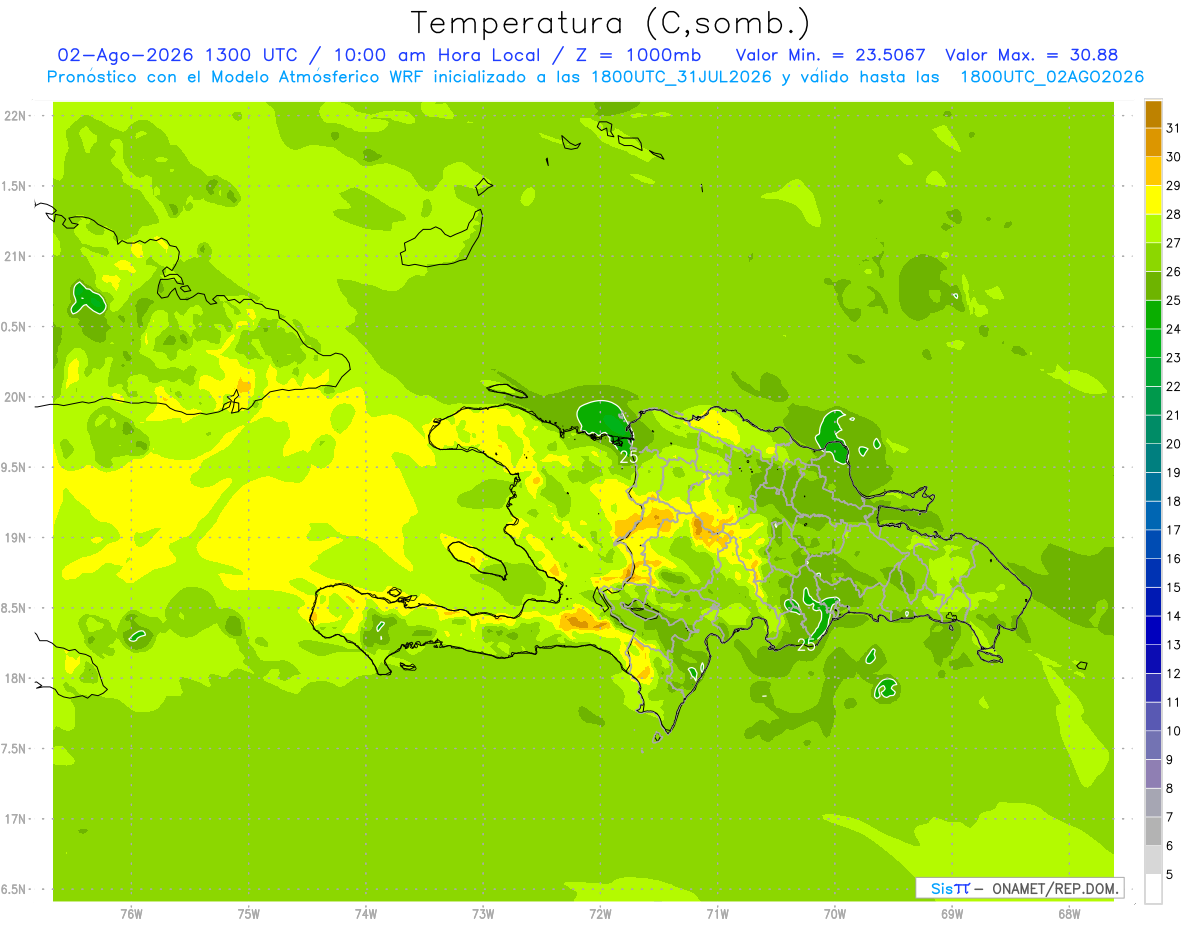Screen dimensions: 1200x927
Task: Click the 69W longitude axis label
Action: pos(952,914)
